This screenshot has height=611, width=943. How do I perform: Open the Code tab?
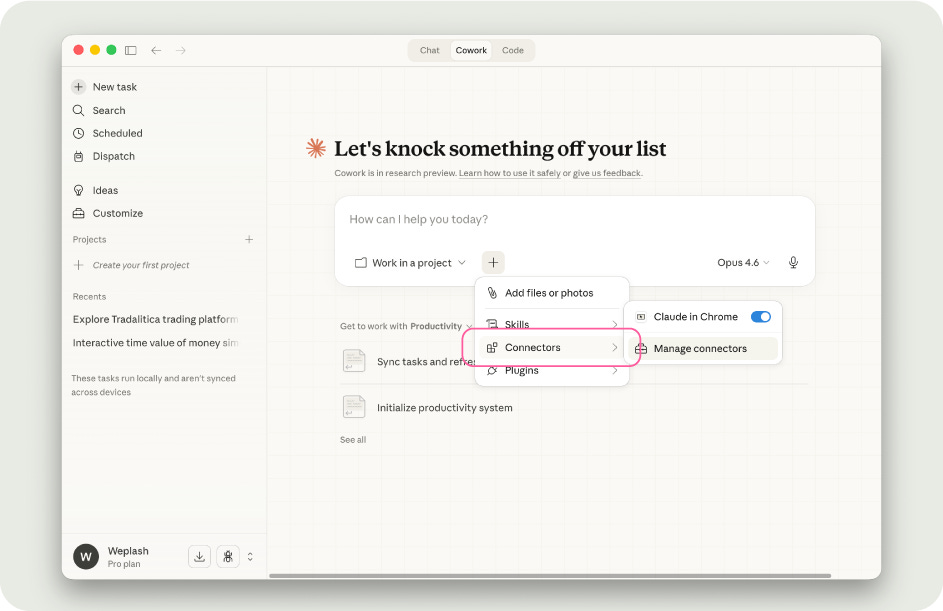pyautogui.click(x=512, y=51)
